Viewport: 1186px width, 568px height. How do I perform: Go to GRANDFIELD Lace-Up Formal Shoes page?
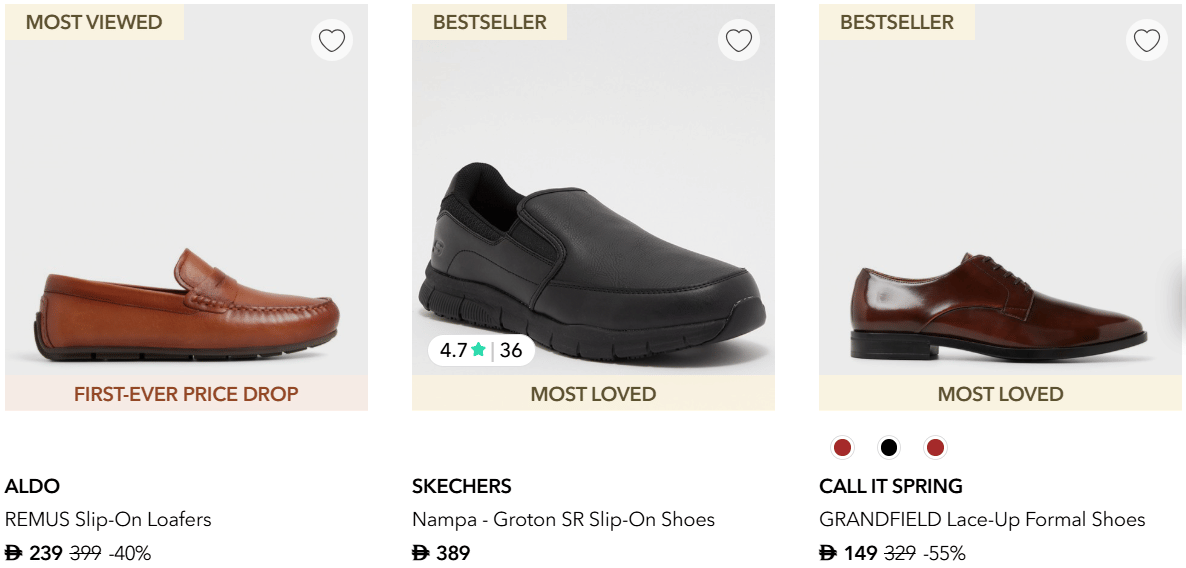pyautogui.click(x=981, y=519)
